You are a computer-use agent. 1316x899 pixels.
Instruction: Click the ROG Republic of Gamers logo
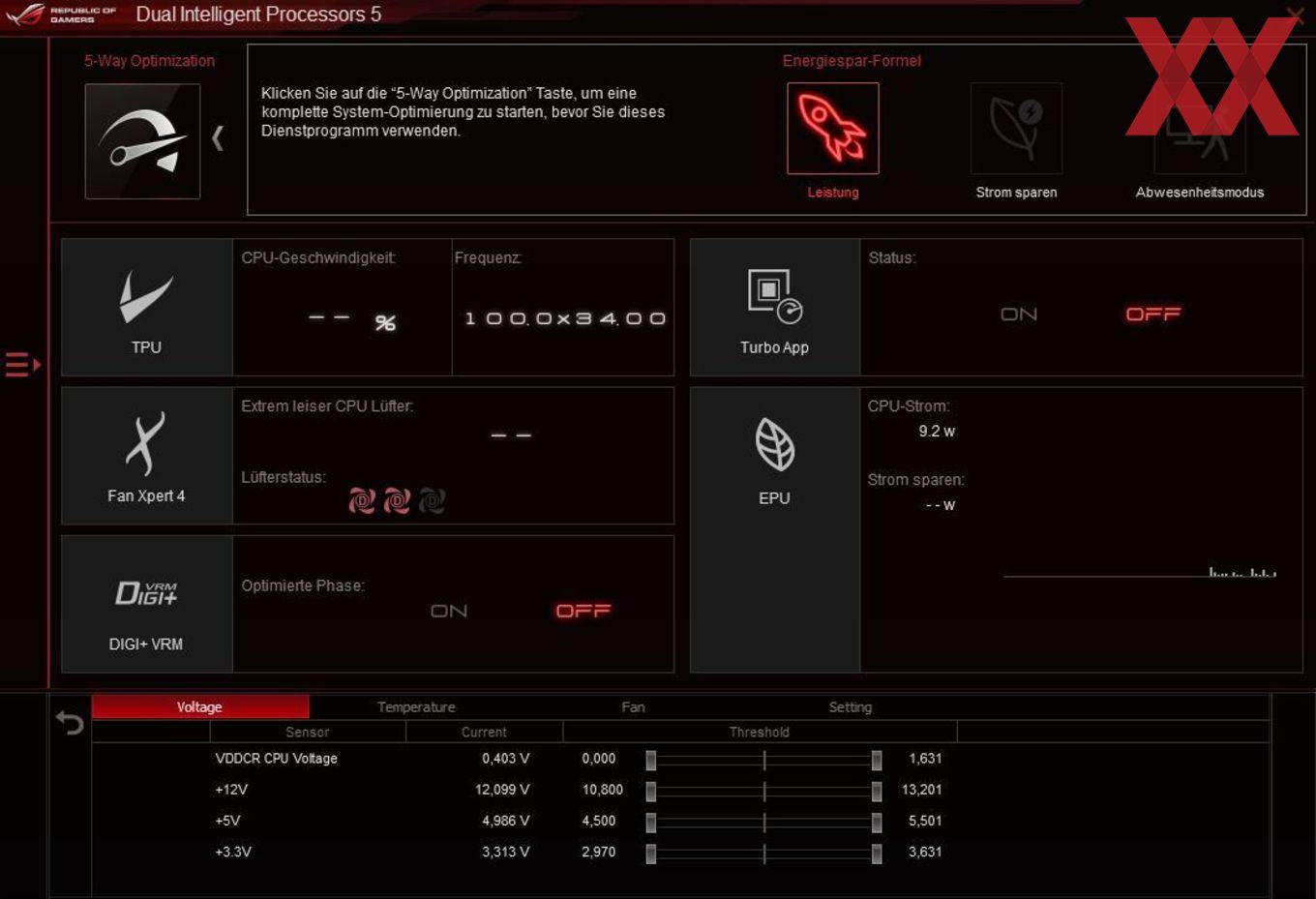60,15
